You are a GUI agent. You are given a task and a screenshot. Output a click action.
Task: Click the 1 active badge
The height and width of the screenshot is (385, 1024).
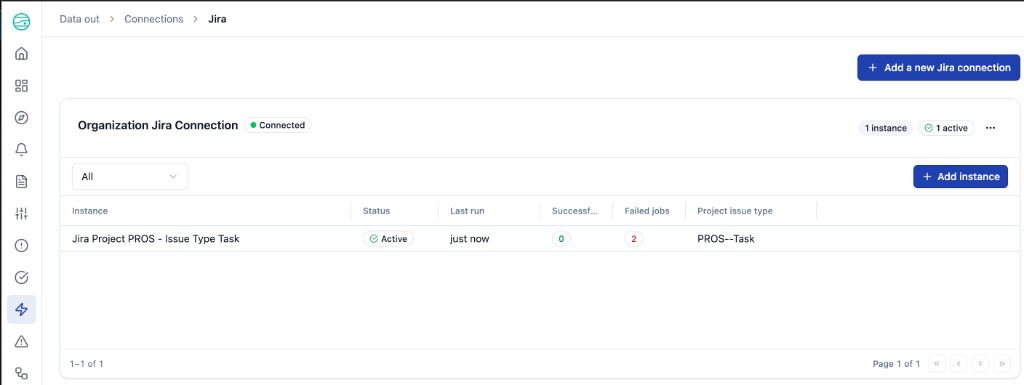tap(946, 128)
